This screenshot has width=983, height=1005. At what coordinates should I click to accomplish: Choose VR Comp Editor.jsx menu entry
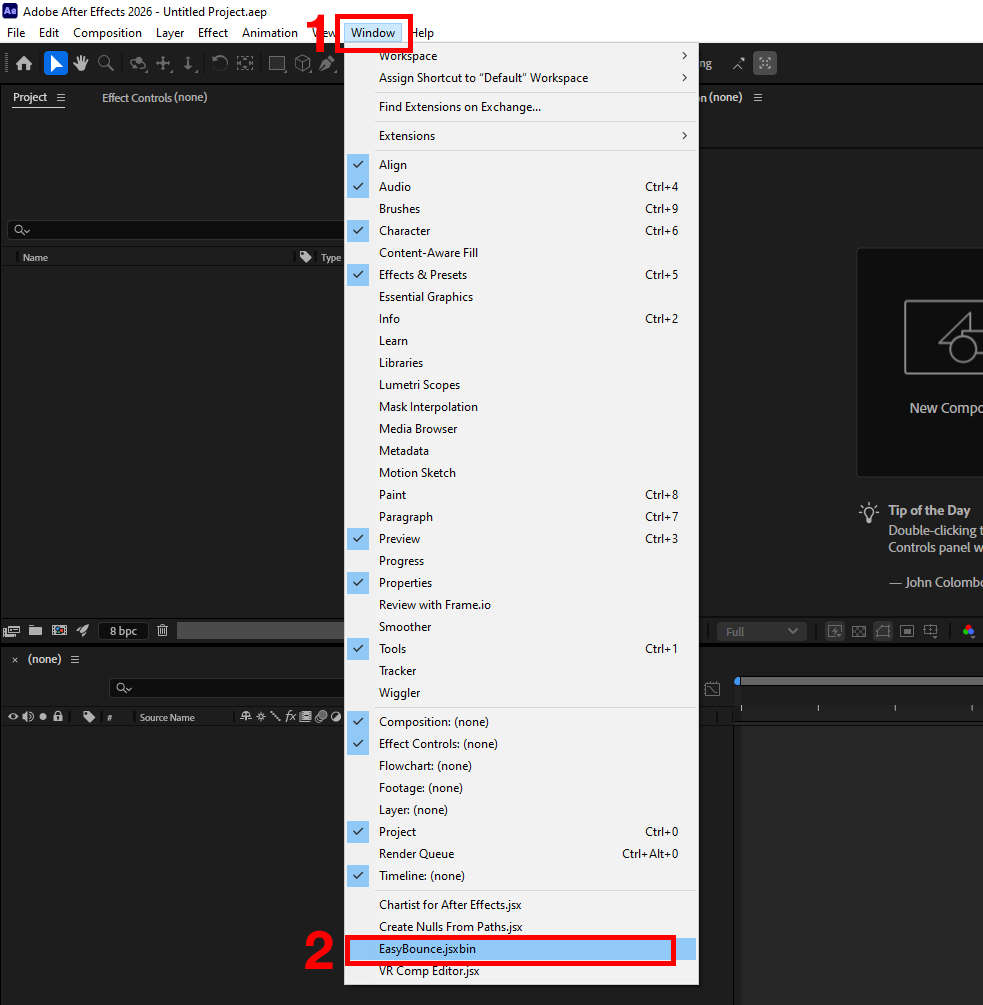(x=521, y=971)
